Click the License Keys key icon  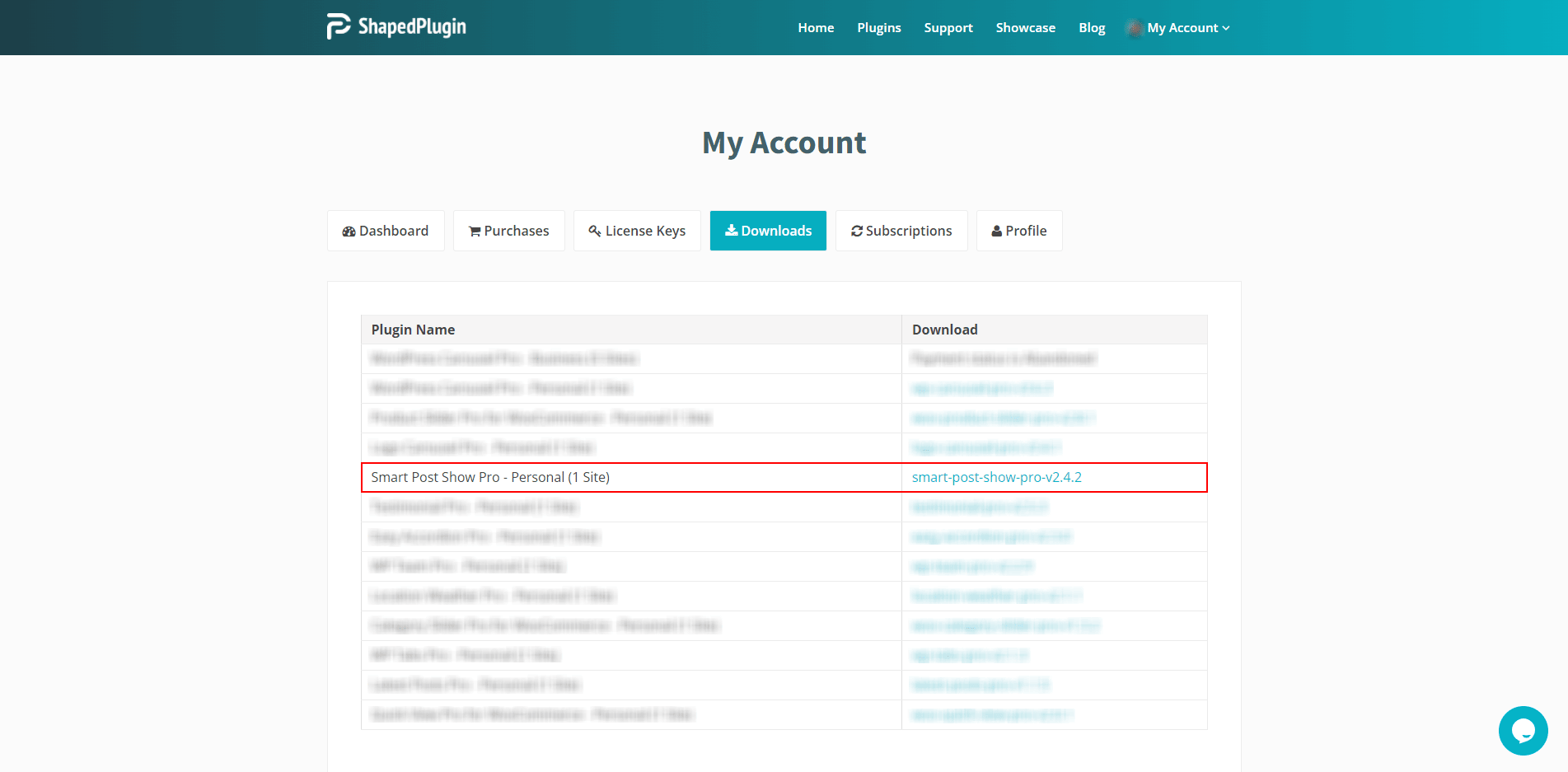[595, 231]
